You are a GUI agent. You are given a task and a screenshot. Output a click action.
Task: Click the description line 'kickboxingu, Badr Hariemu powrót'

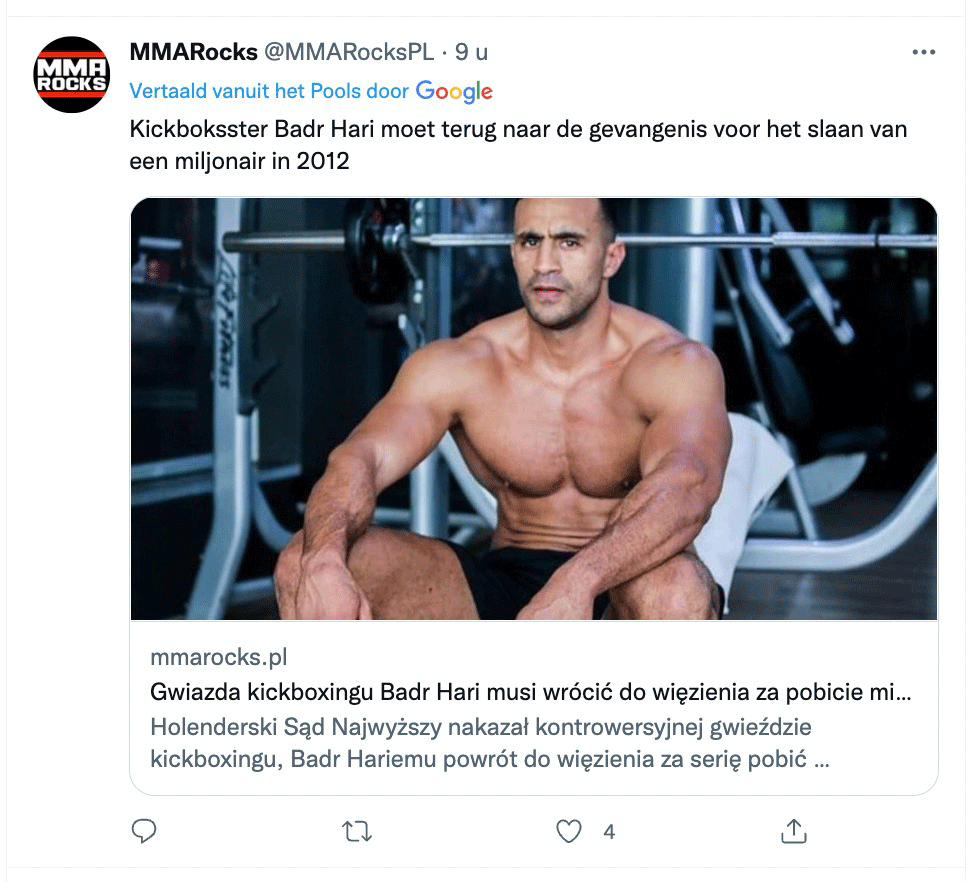click(x=490, y=759)
